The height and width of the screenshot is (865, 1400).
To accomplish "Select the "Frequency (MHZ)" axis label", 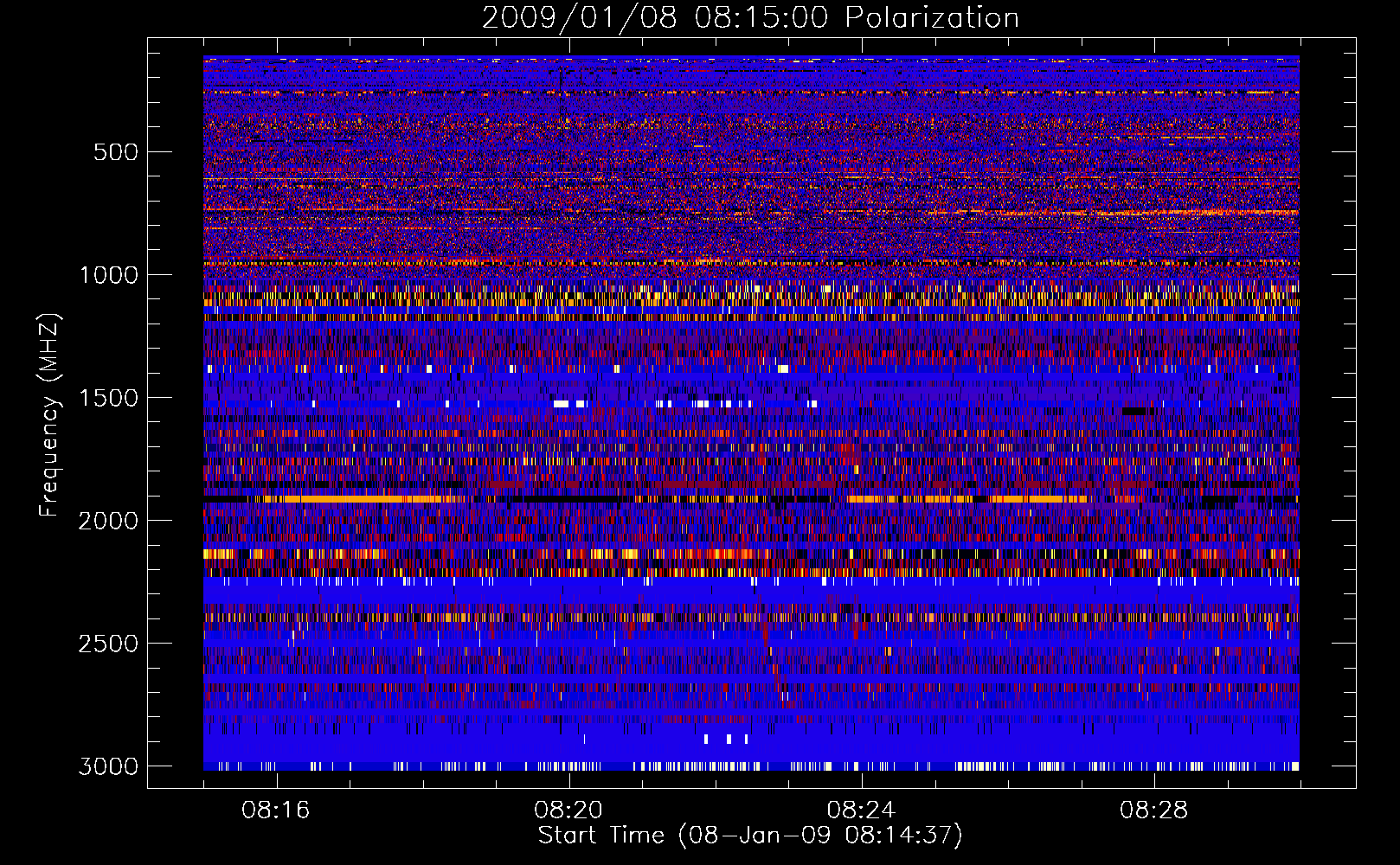I will [x=49, y=415].
